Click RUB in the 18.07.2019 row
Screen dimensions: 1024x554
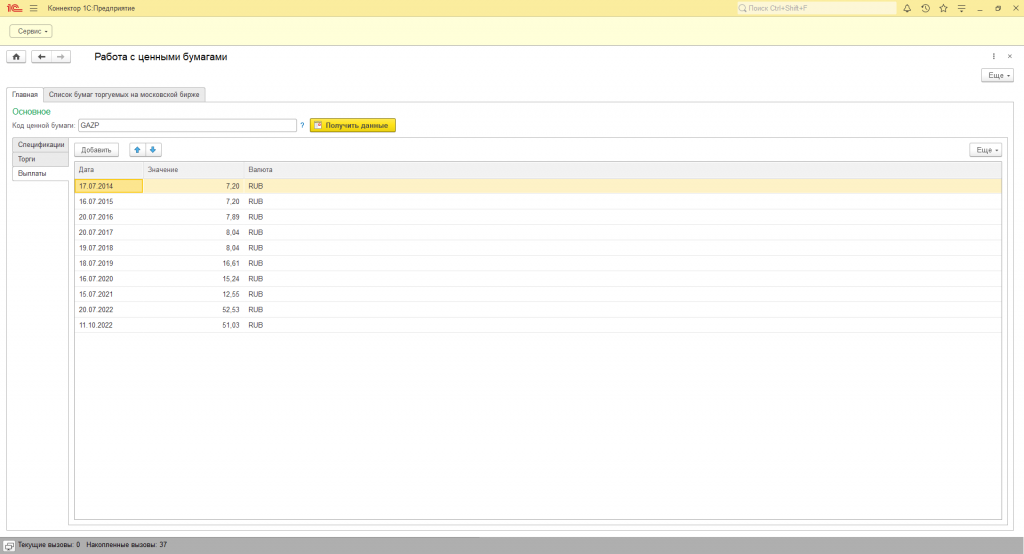tap(255, 263)
